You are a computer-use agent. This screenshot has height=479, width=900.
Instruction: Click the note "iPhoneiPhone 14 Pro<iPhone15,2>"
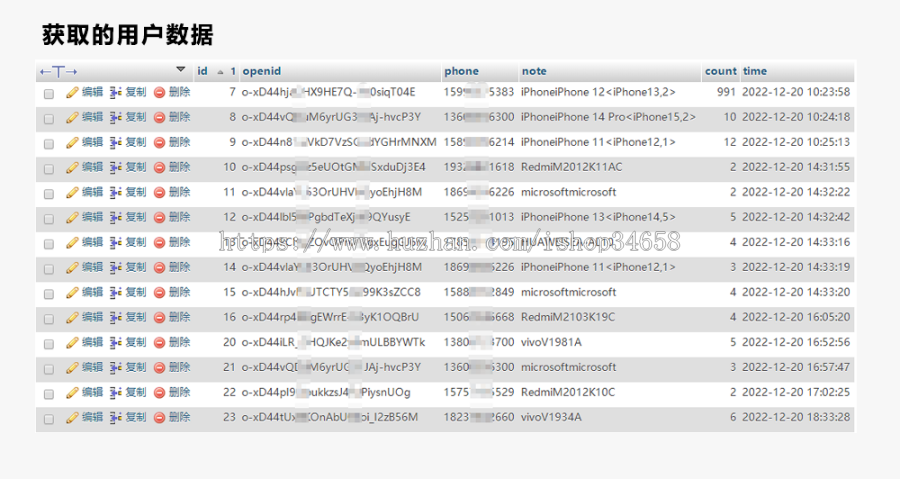[608, 117]
